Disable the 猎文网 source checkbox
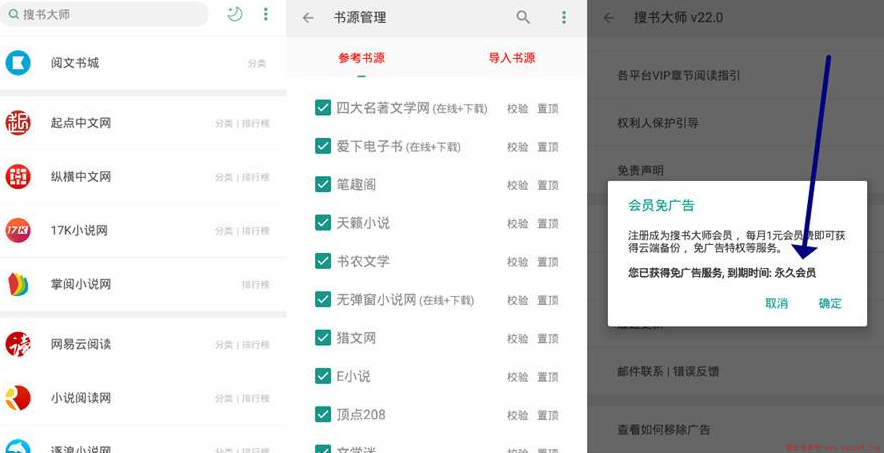This screenshot has width=884, height=453. 323,338
